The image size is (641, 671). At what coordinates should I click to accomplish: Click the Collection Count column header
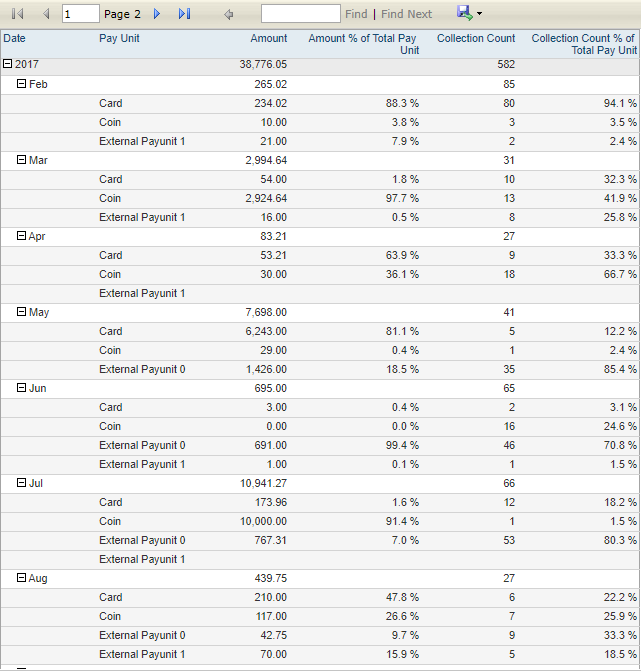476,38
